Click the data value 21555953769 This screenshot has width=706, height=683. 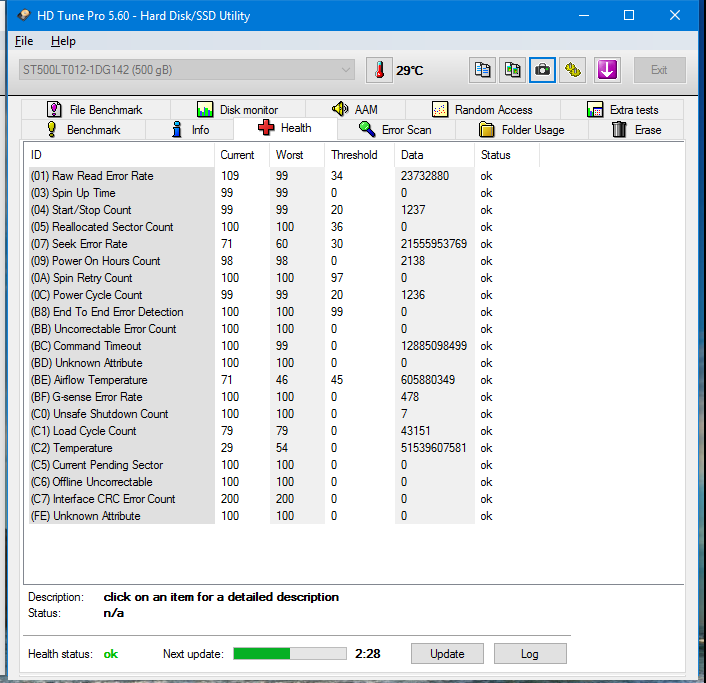point(434,244)
